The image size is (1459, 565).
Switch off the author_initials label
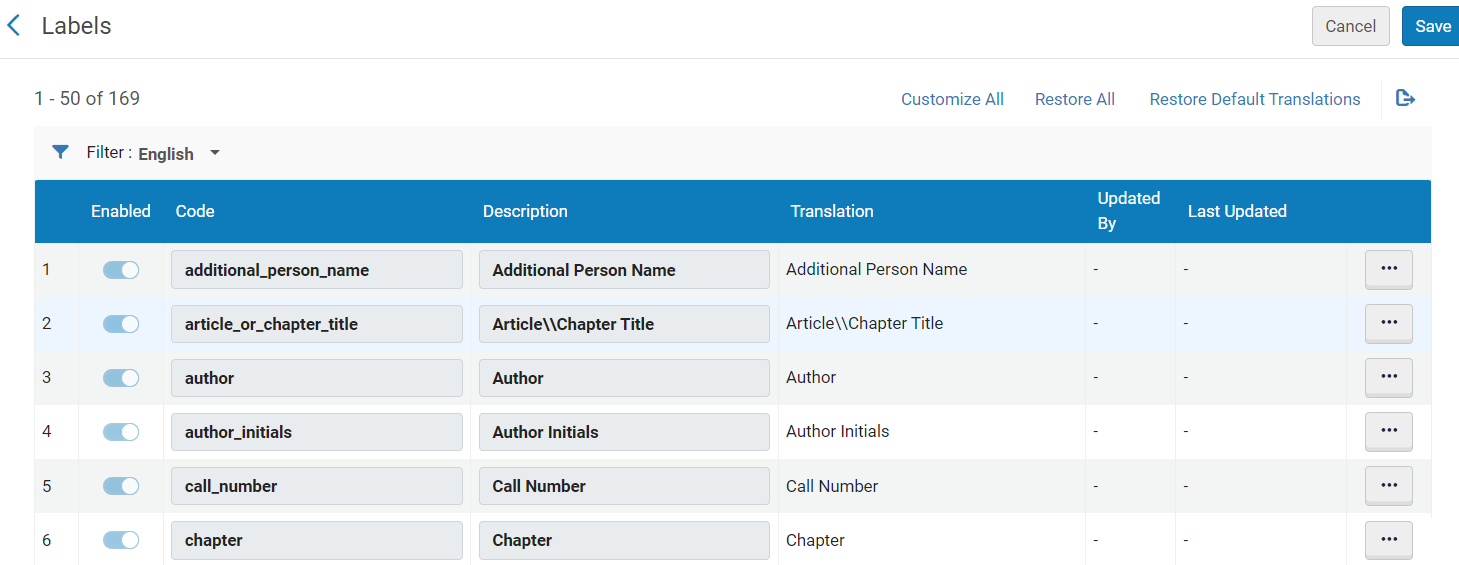(x=121, y=432)
